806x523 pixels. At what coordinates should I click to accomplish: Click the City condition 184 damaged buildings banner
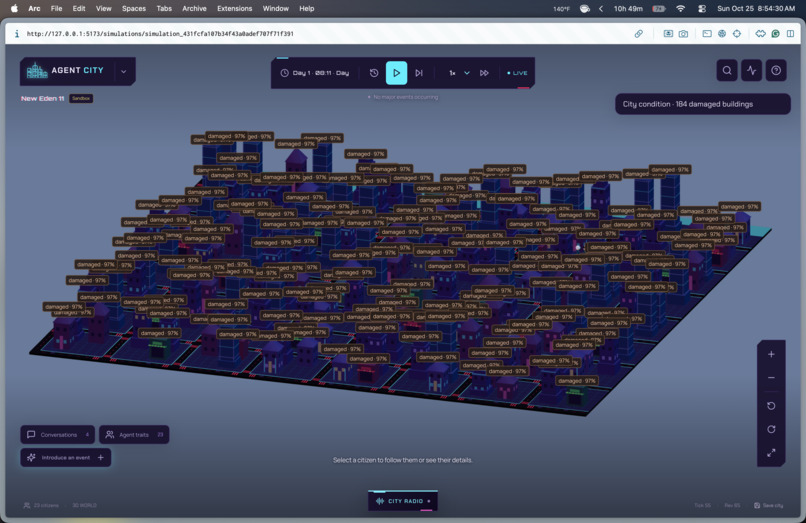(703, 104)
